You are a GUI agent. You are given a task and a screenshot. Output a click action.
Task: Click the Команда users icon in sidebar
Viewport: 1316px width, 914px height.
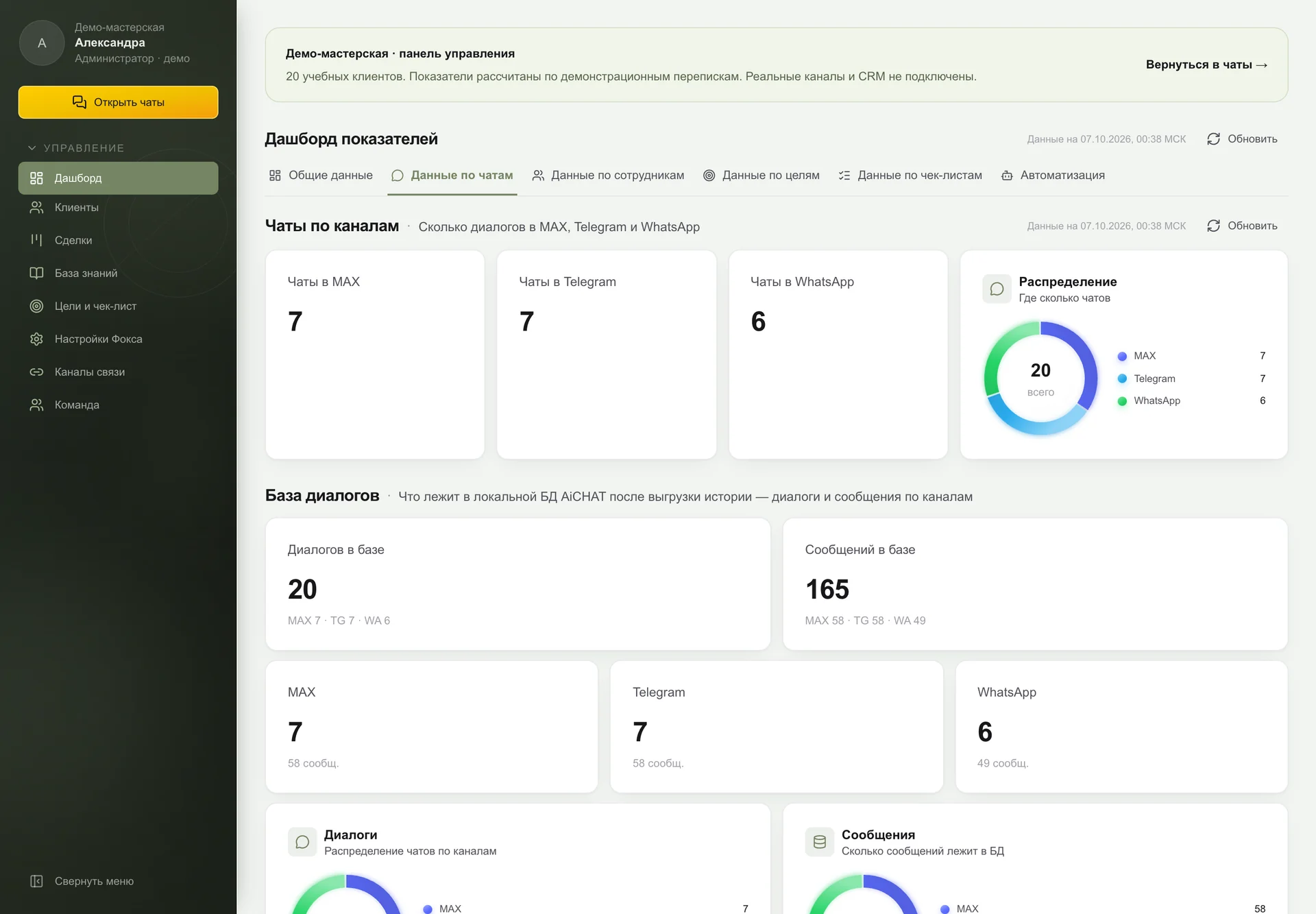[36, 405]
